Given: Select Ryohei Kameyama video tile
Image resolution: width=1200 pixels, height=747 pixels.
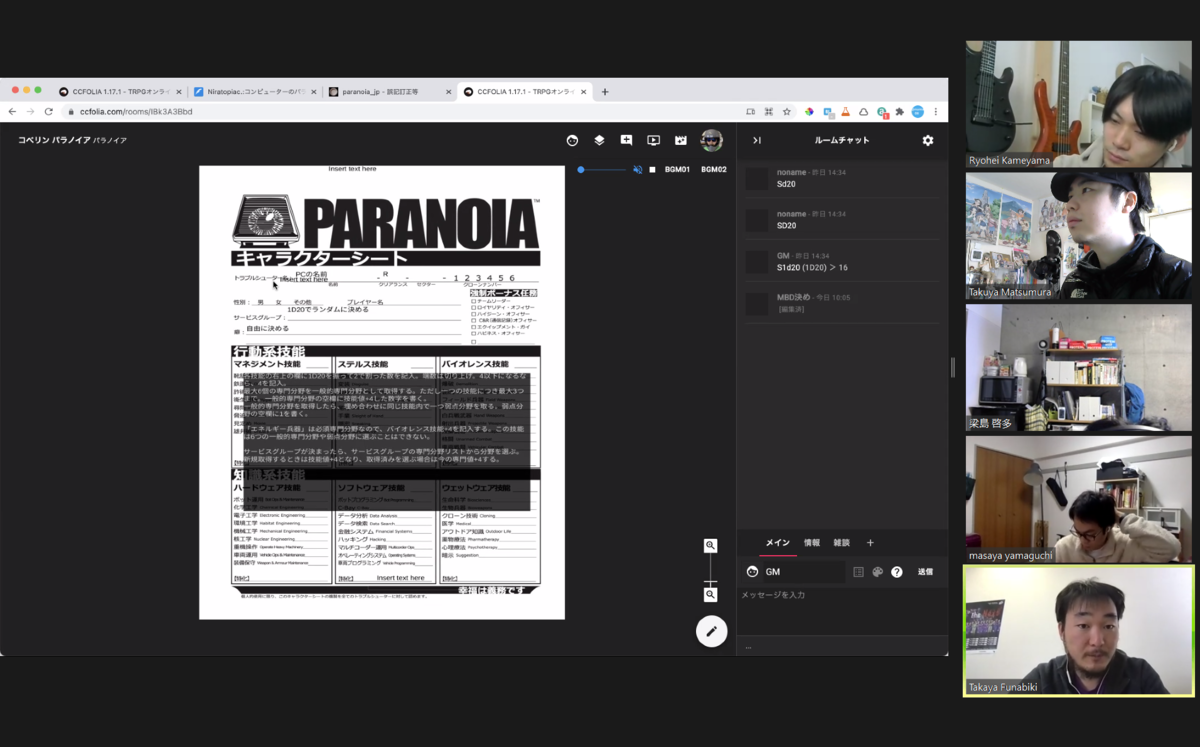Looking at the screenshot, I should [x=1078, y=104].
